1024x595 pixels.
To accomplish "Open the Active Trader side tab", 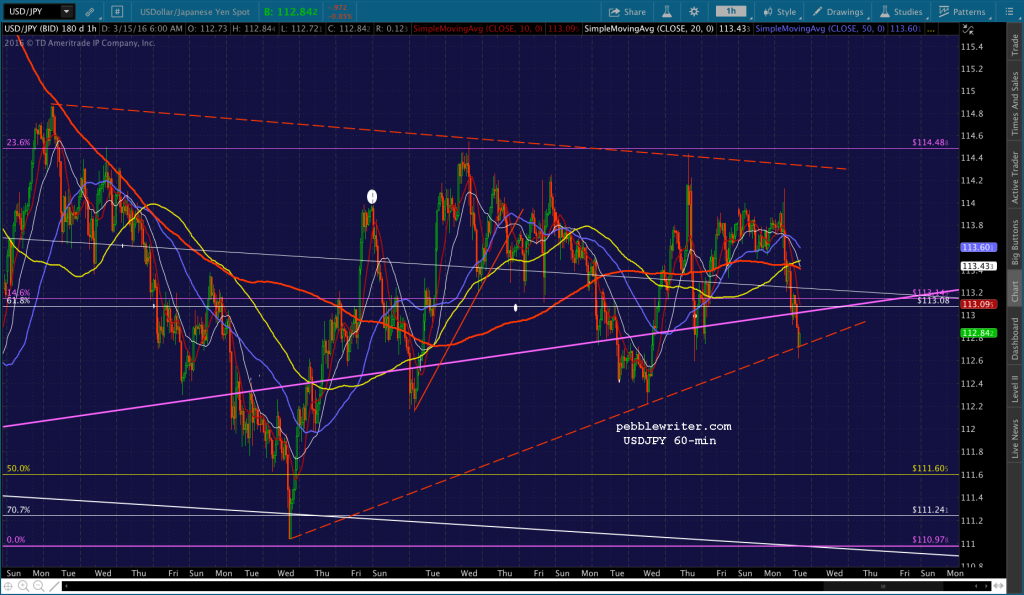I will pos(1015,177).
